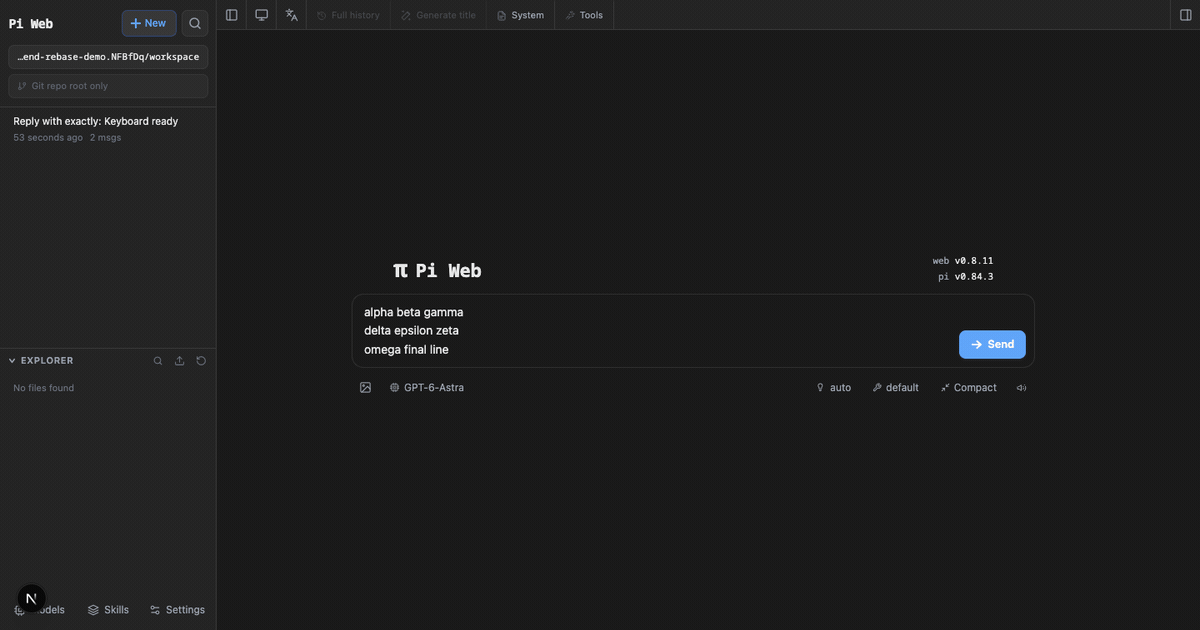Screen dimensions: 1200x630
Task: Toggle the left sidebar panel icon
Action: pos(232,15)
